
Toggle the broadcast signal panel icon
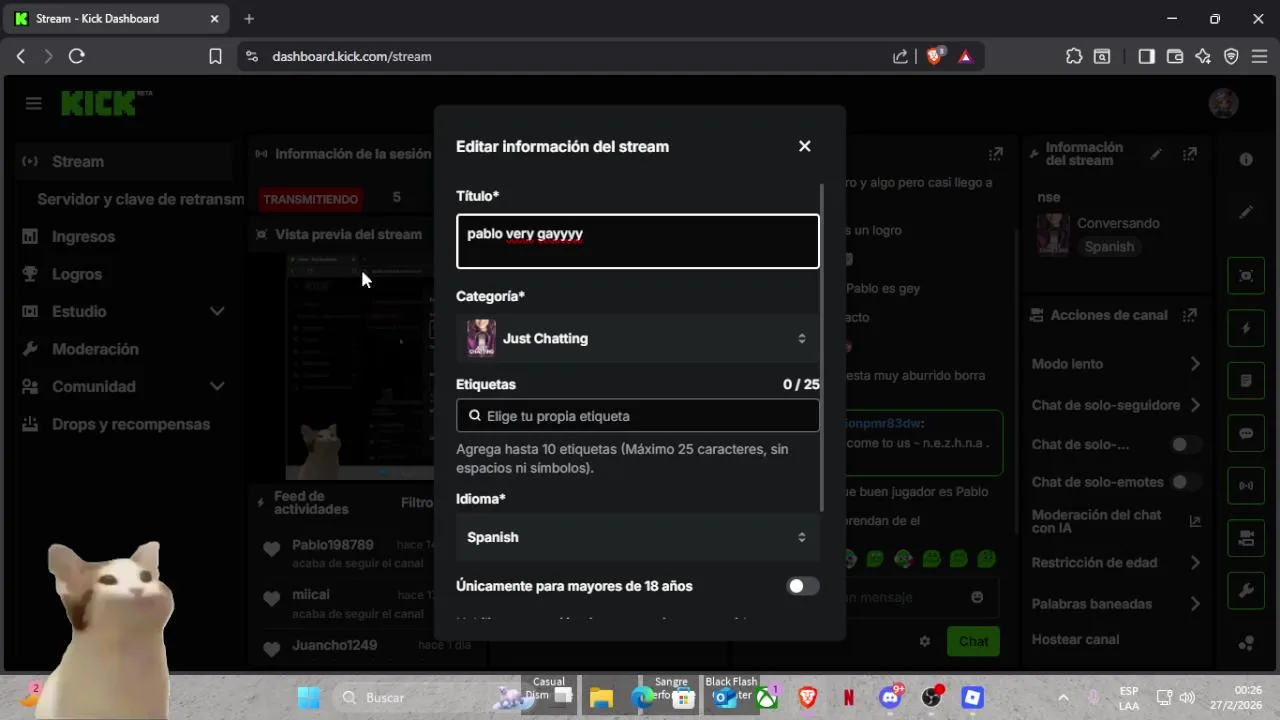tap(1246, 486)
